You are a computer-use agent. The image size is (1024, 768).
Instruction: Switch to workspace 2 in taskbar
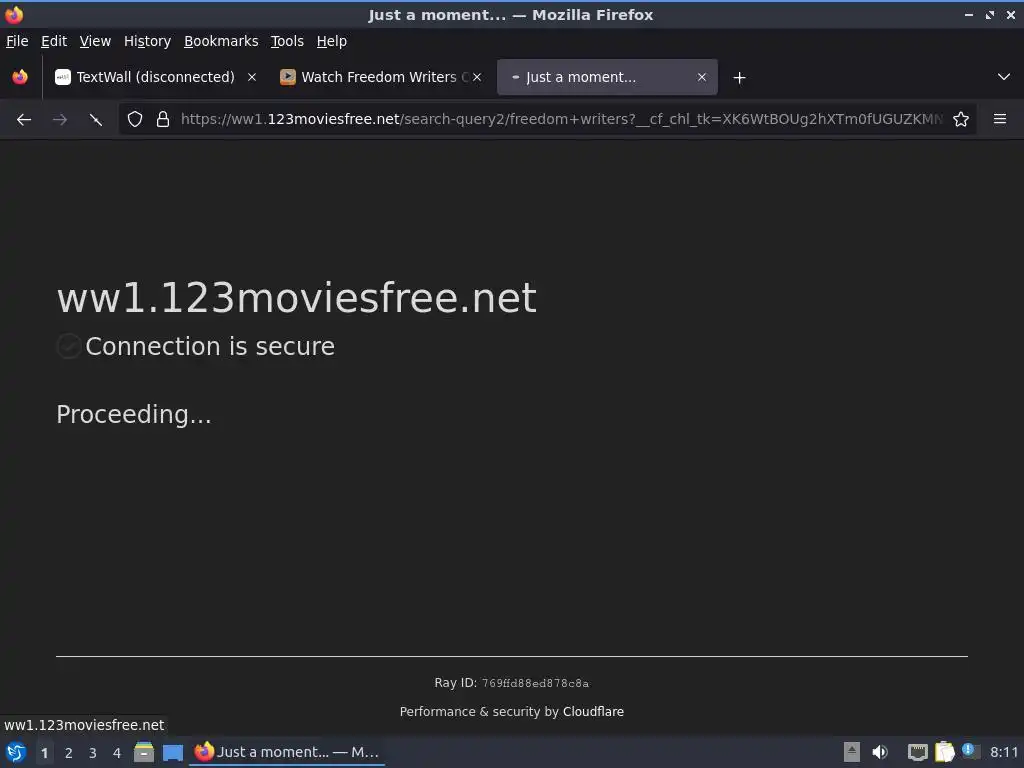tap(69, 753)
